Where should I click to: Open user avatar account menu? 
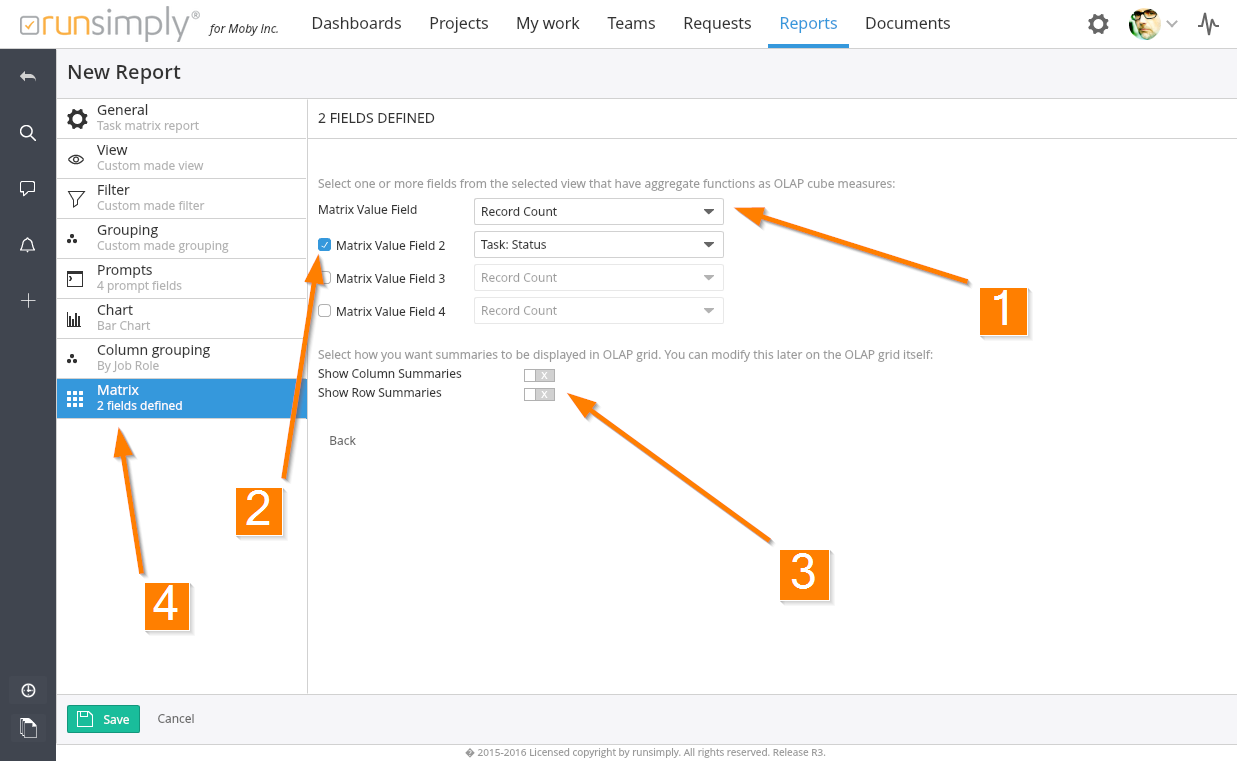coord(1152,24)
